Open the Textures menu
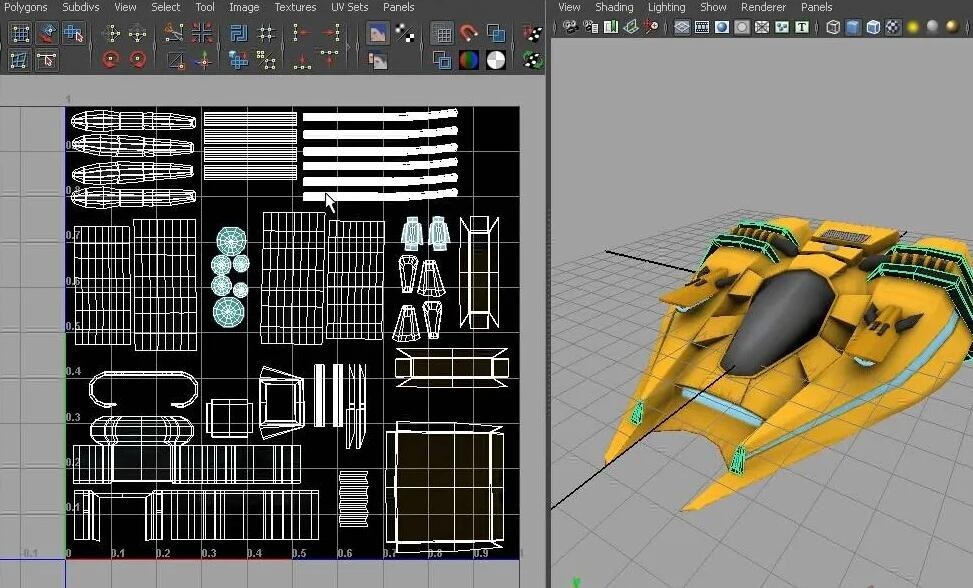Viewport: 973px width, 588px height. tap(295, 7)
